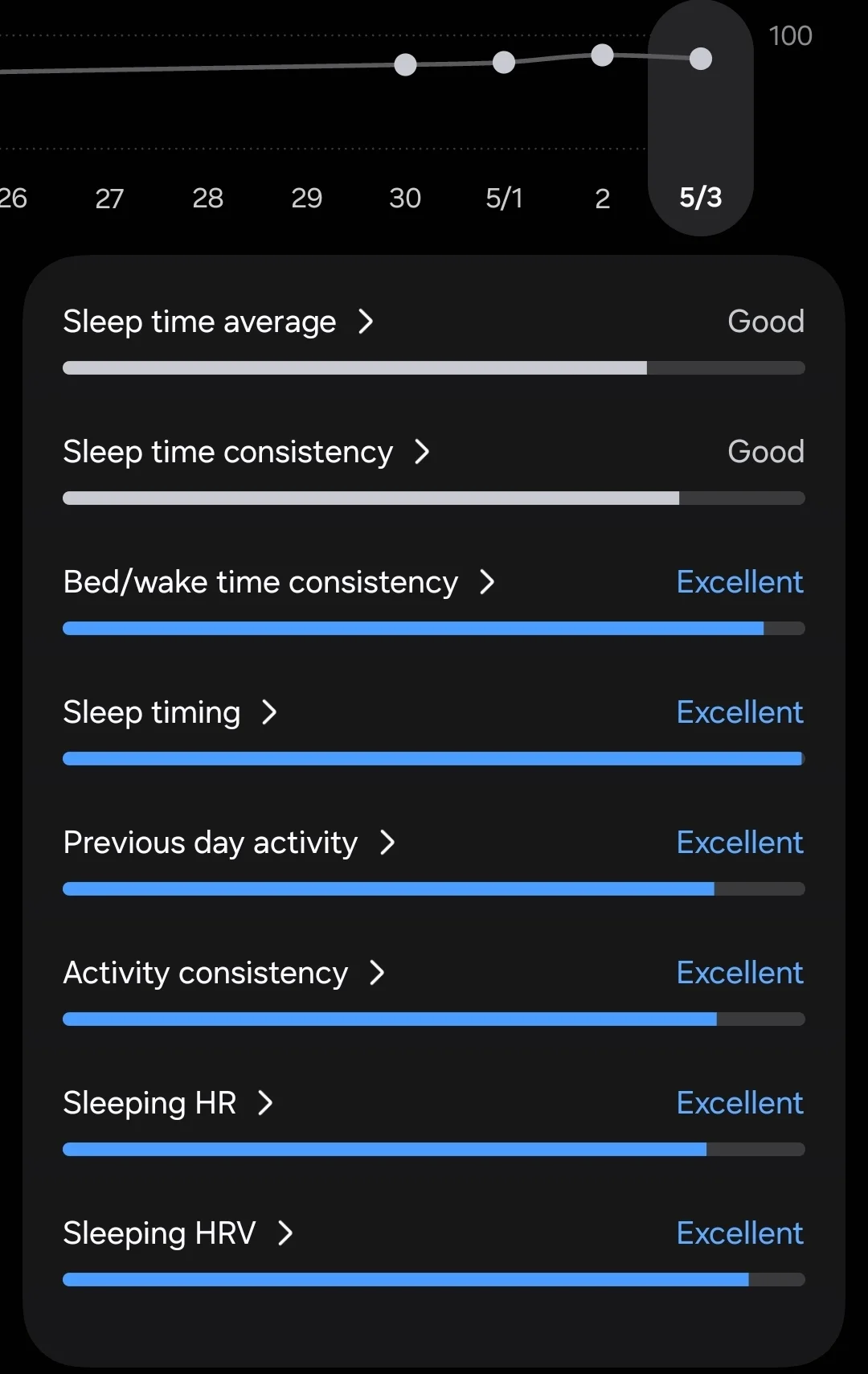868x1374 pixels.
Task: Tap the Excellent label for Sleep timing
Action: point(739,712)
